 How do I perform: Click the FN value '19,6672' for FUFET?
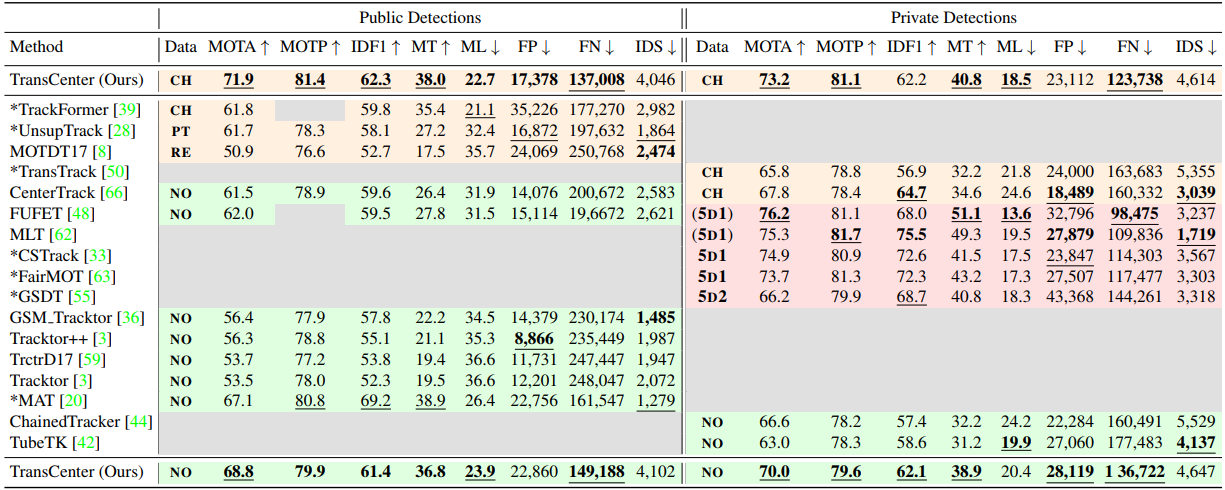[x=596, y=213]
